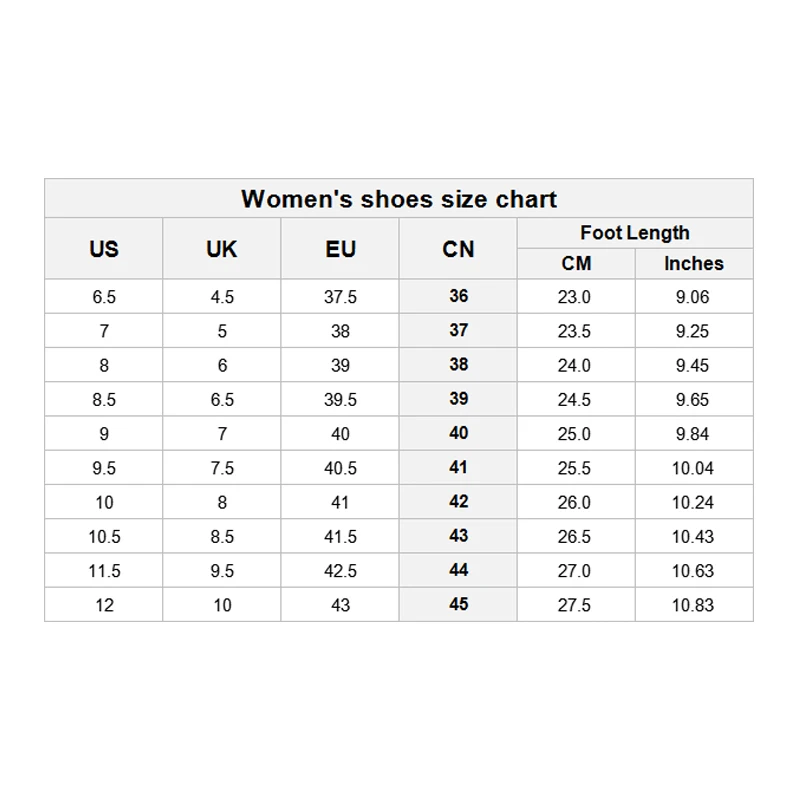Click US size 11.5 cell
The image size is (800, 800).
pyautogui.click(x=104, y=571)
